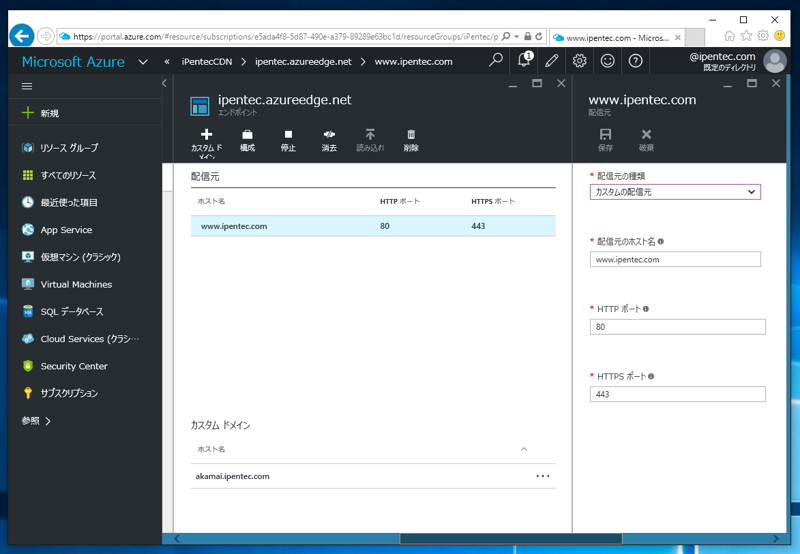This screenshot has height=554, width=800.
Task: Click the 停止 stop toolbar button
Action: [288, 140]
